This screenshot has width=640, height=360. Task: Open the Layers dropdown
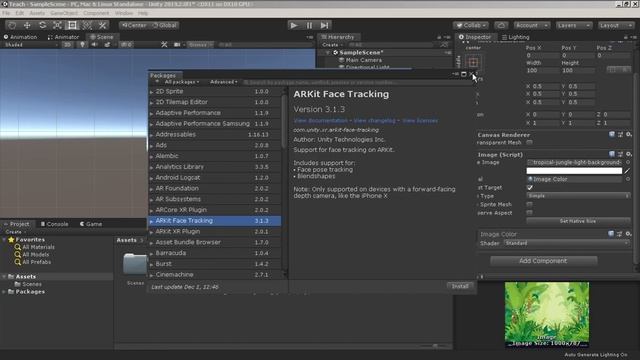[x=573, y=25]
